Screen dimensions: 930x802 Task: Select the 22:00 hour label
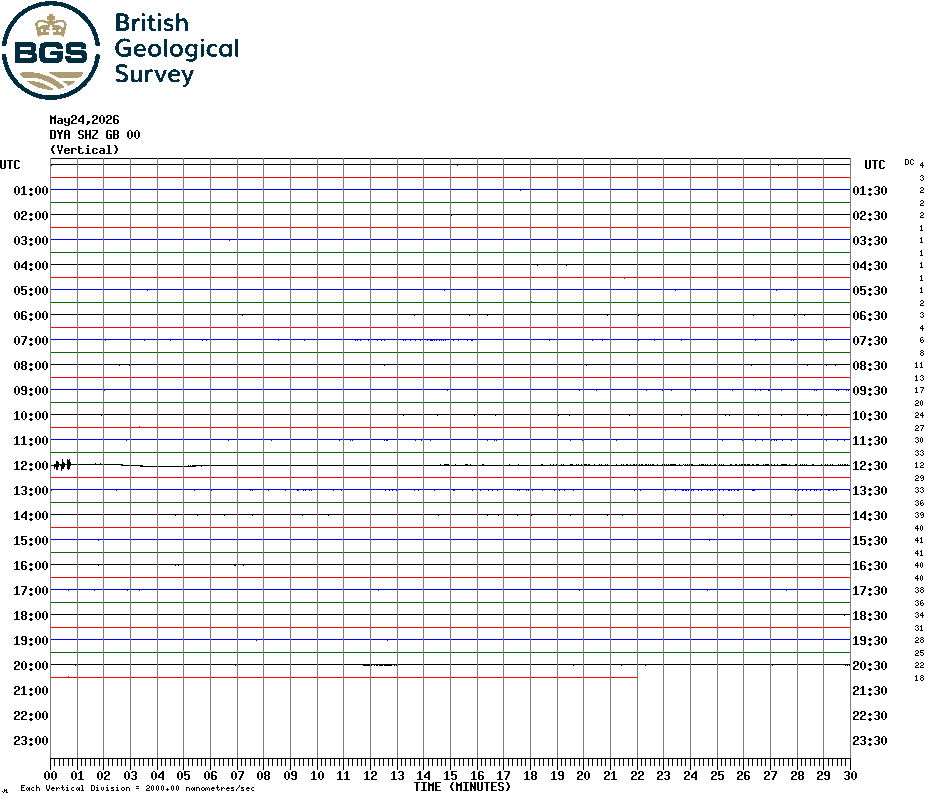click(31, 715)
